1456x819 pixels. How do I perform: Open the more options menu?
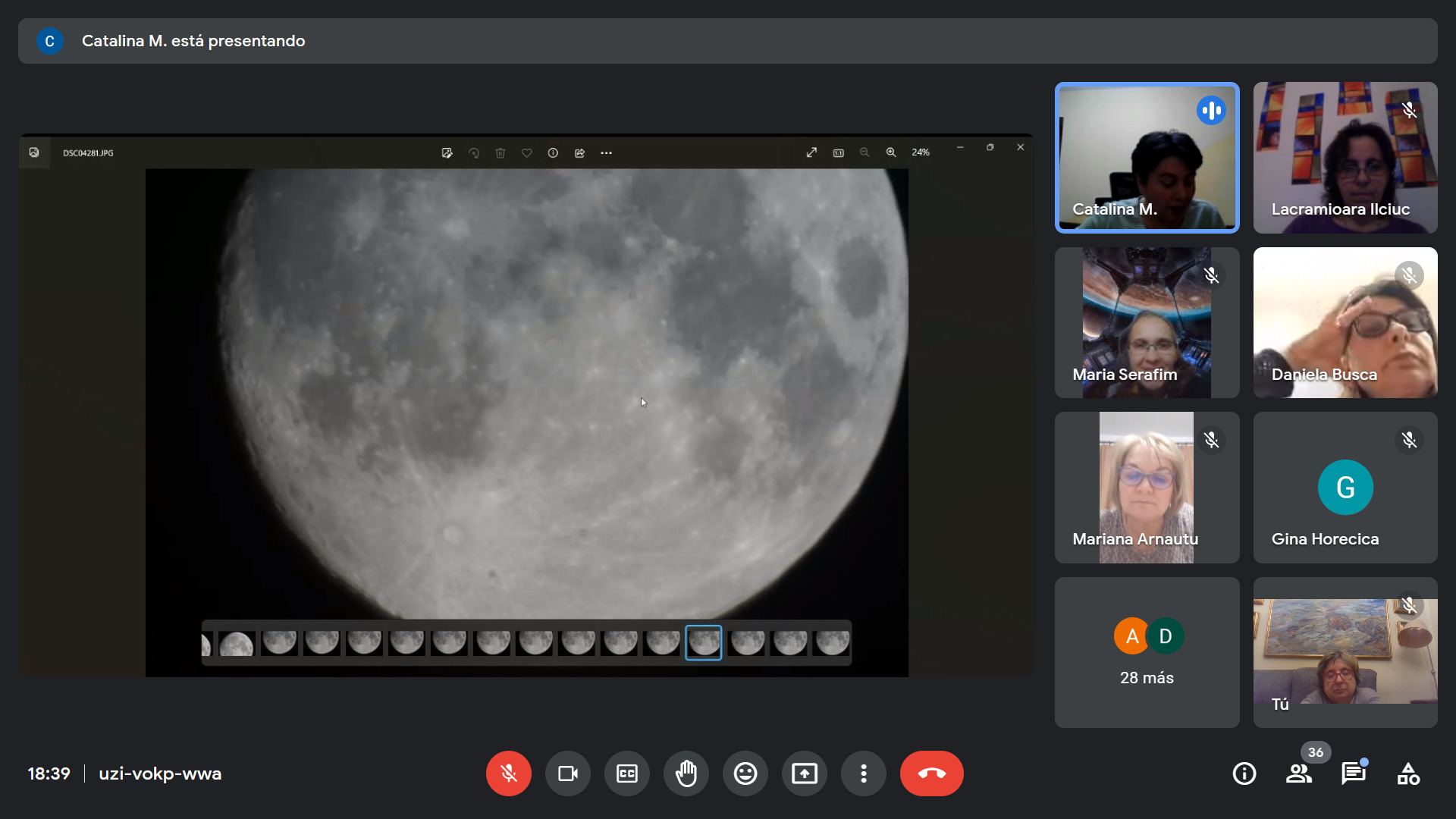click(x=863, y=773)
